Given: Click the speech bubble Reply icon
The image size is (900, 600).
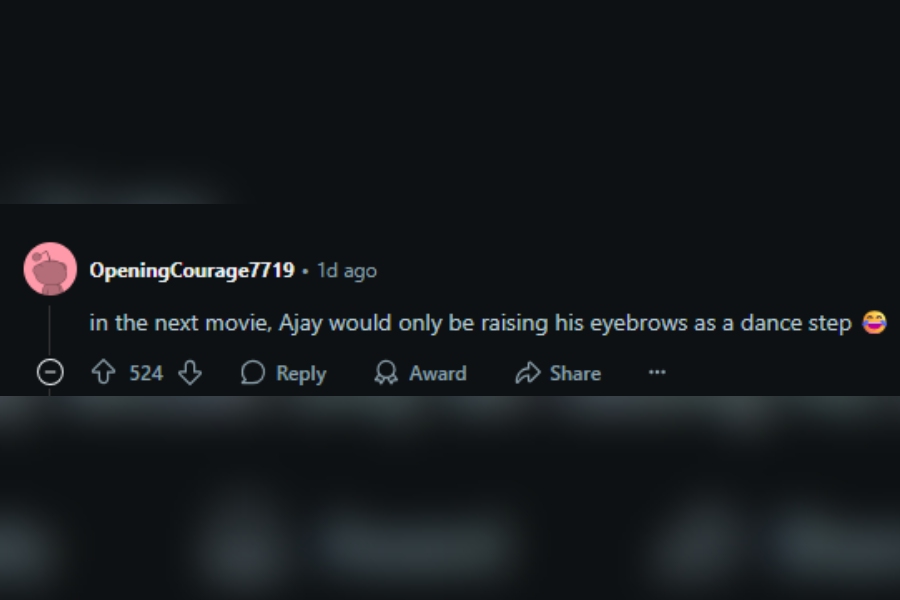Looking at the screenshot, I should (x=253, y=373).
